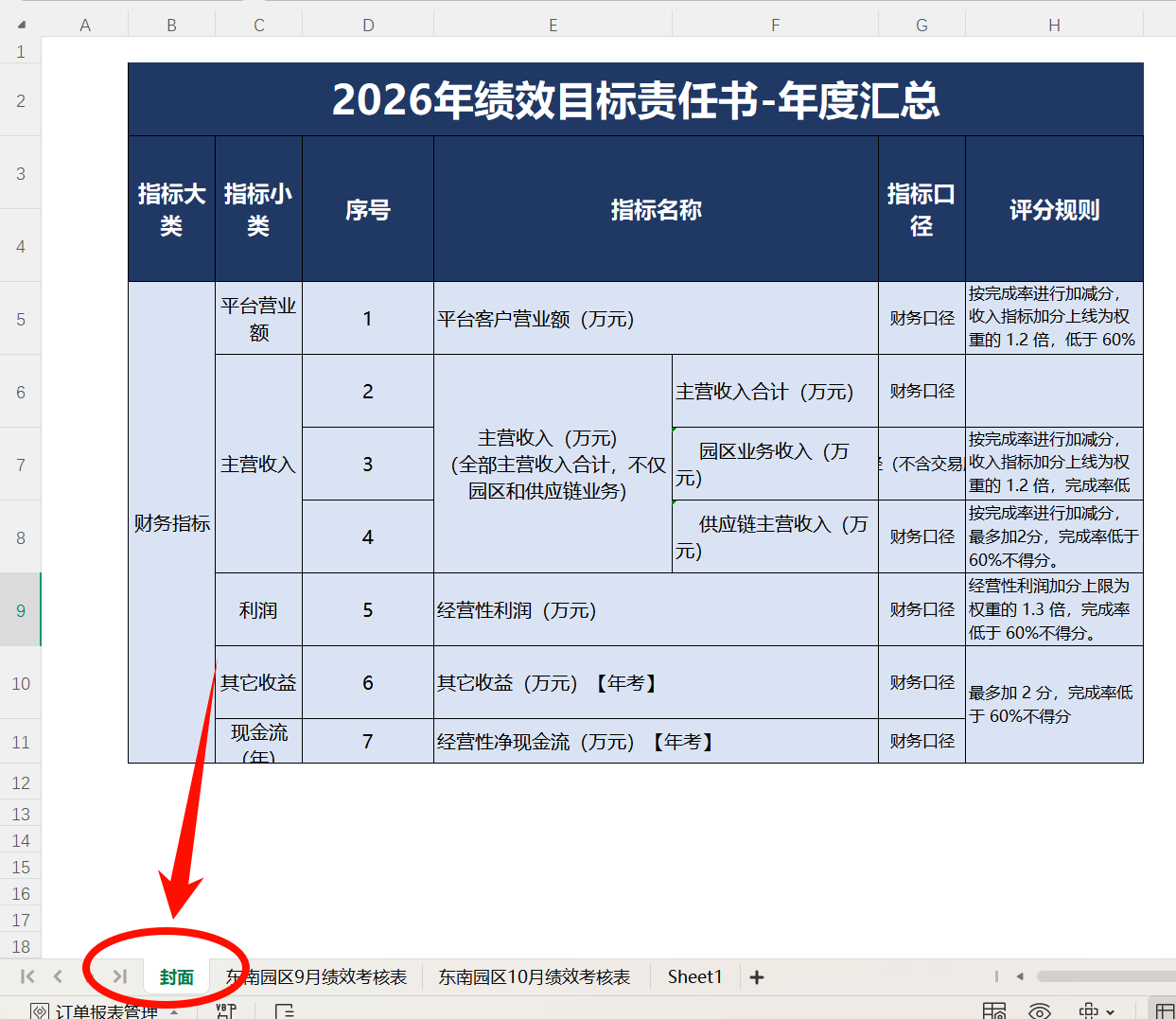
Task: Click the VB macro recording icon in status bar
Action: tap(224, 1011)
